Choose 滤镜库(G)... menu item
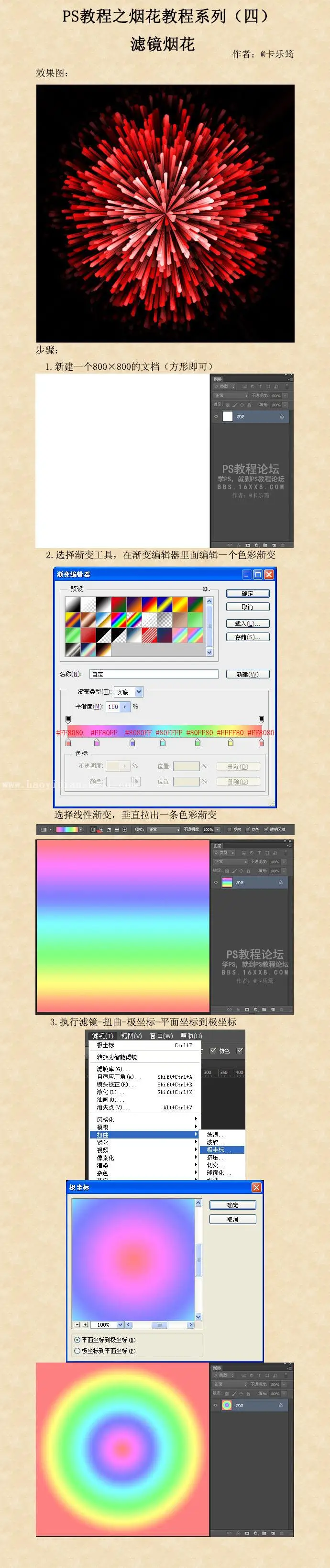This screenshot has height=1568, width=330. point(144,1069)
